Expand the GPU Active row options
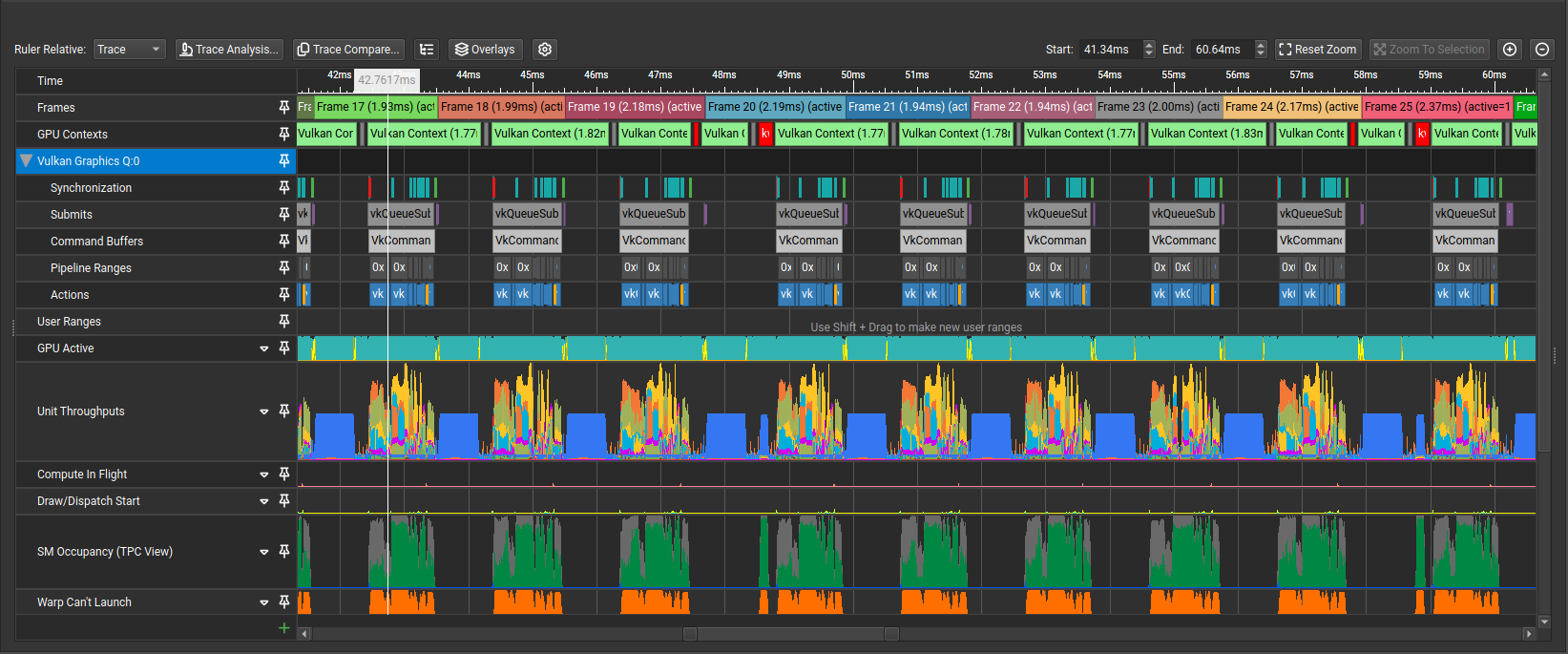This screenshot has height=654, width=1568. coord(264,348)
